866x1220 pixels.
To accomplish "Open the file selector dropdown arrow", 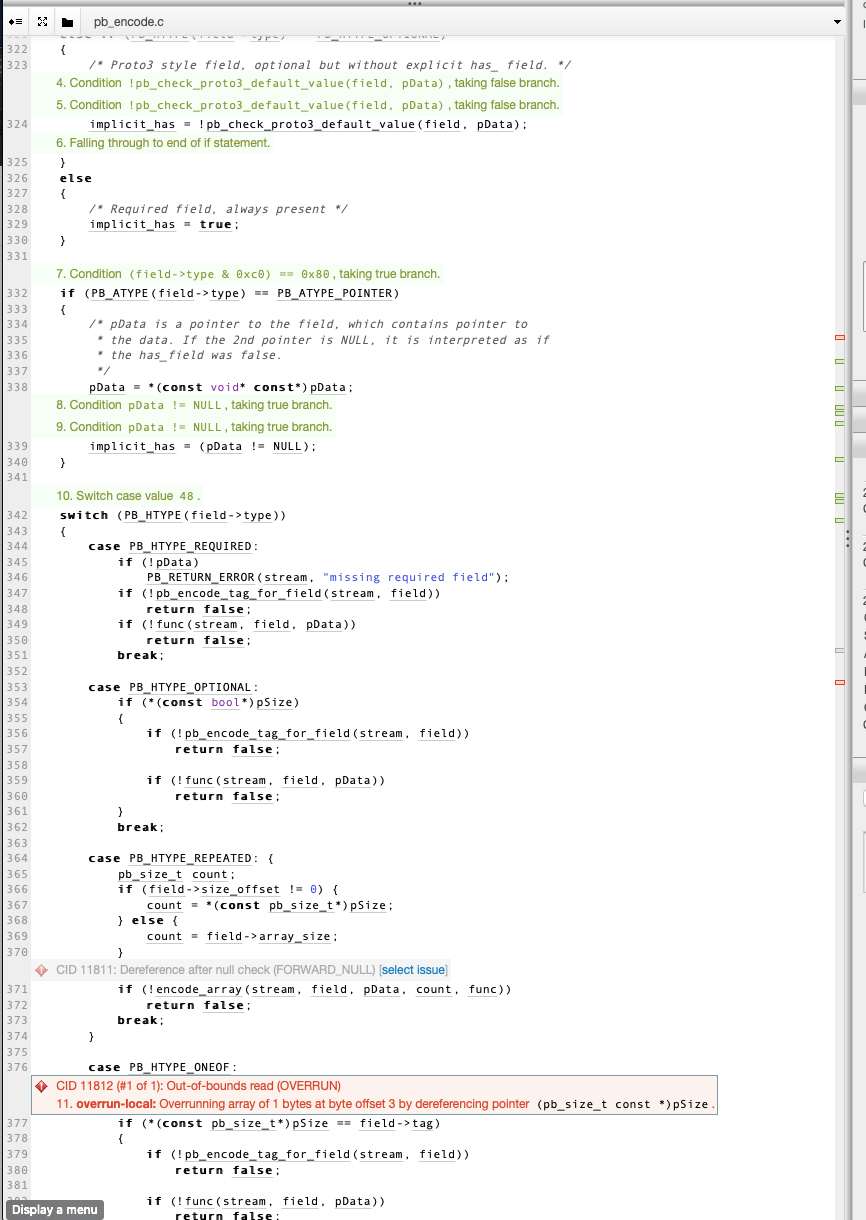I will click(837, 21).
